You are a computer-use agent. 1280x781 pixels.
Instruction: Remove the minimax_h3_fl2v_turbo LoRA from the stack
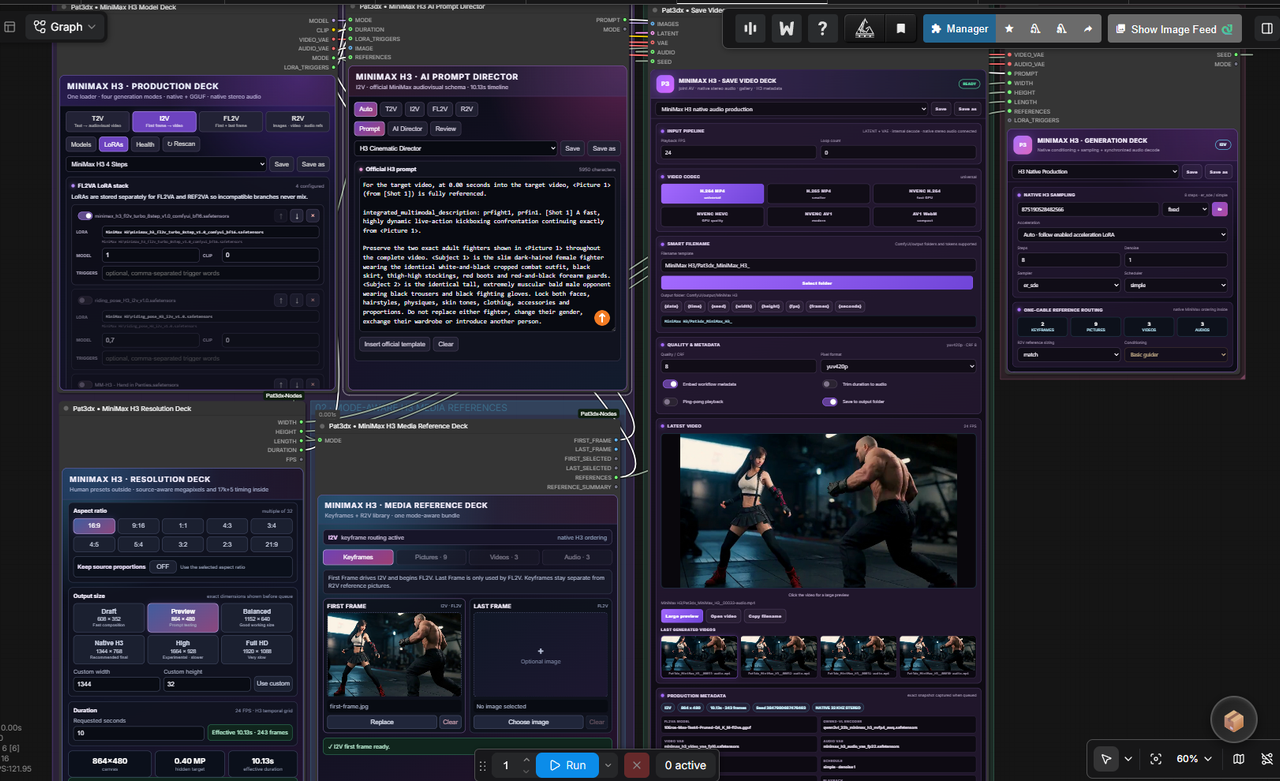tap(312, 215)
